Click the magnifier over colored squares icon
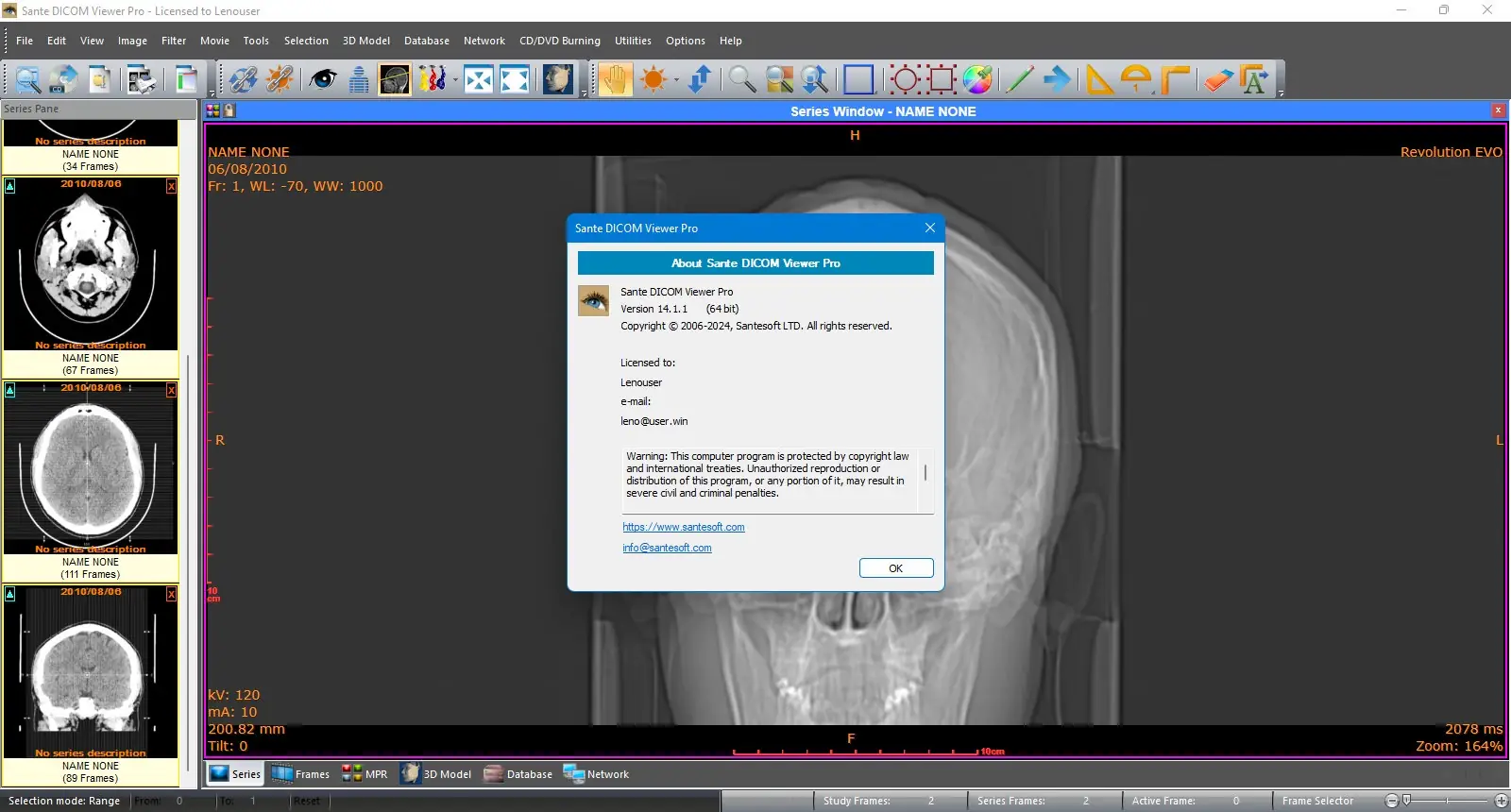The width and height of the screenshot is (1511, 812). (779, 79)
